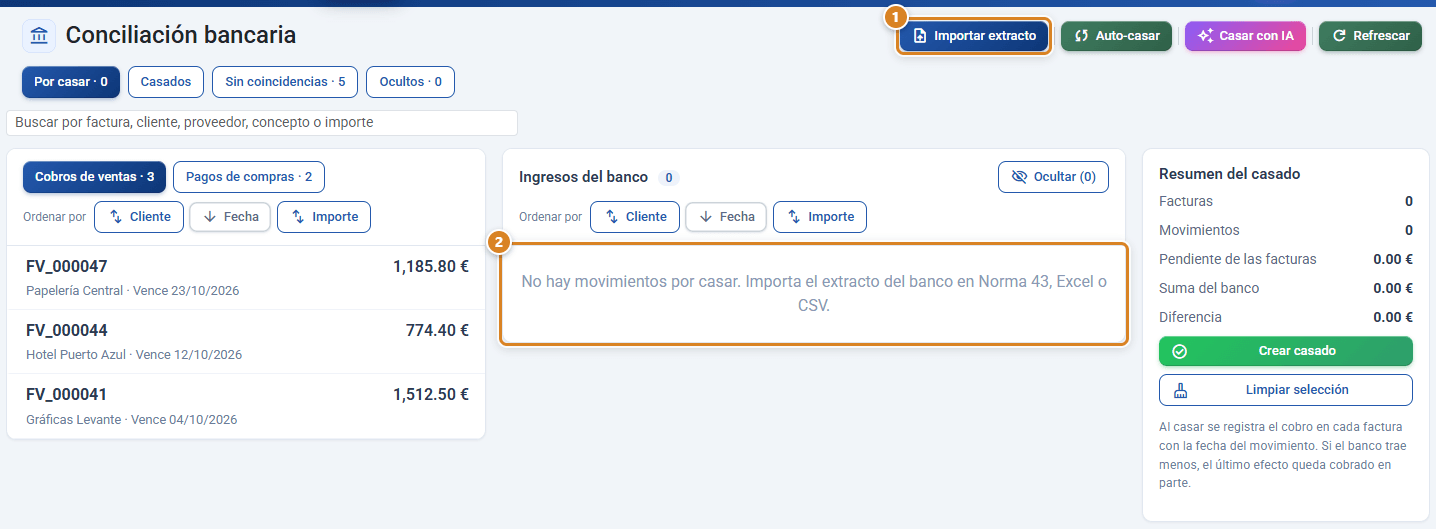Image resolution: width=1436 pixels, height=529 pixels.
Task: Select invoice FV_000044
Action: point(246,342)
